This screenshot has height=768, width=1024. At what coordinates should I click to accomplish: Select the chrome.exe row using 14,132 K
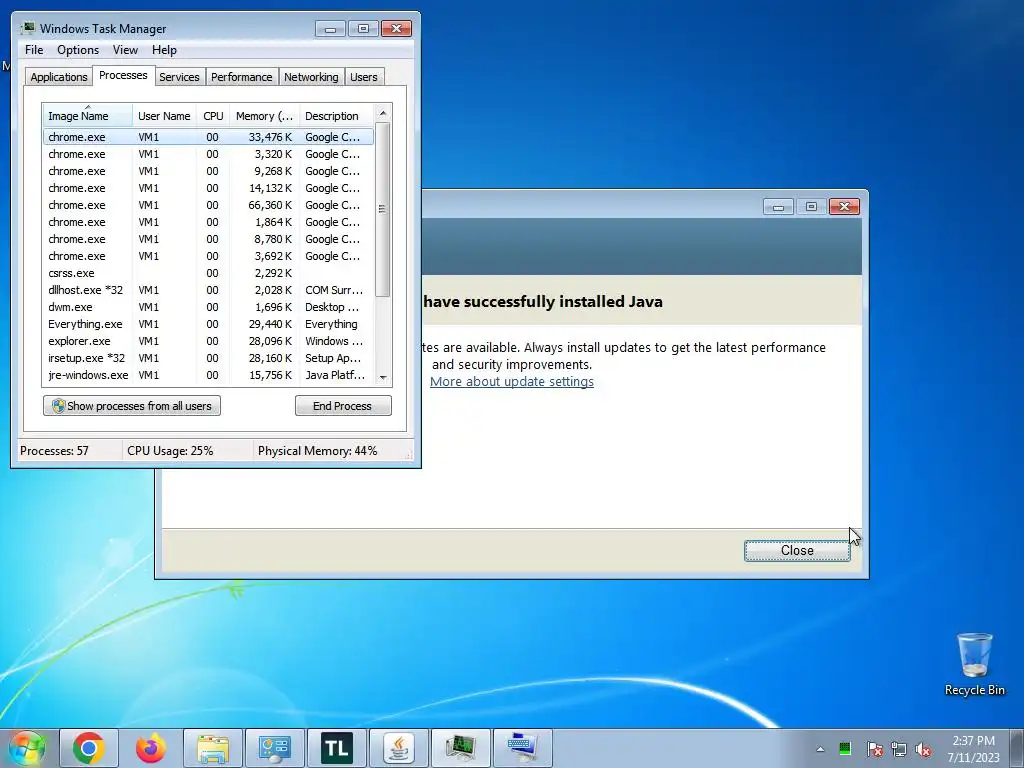[208, 188]
